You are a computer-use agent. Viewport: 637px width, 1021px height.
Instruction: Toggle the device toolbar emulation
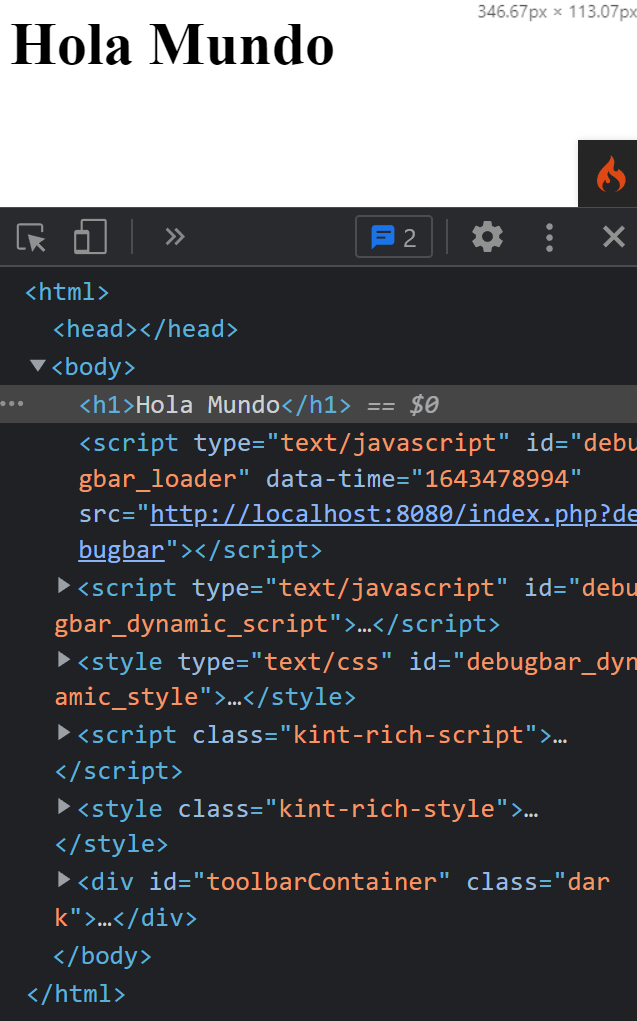click(90, 238)
